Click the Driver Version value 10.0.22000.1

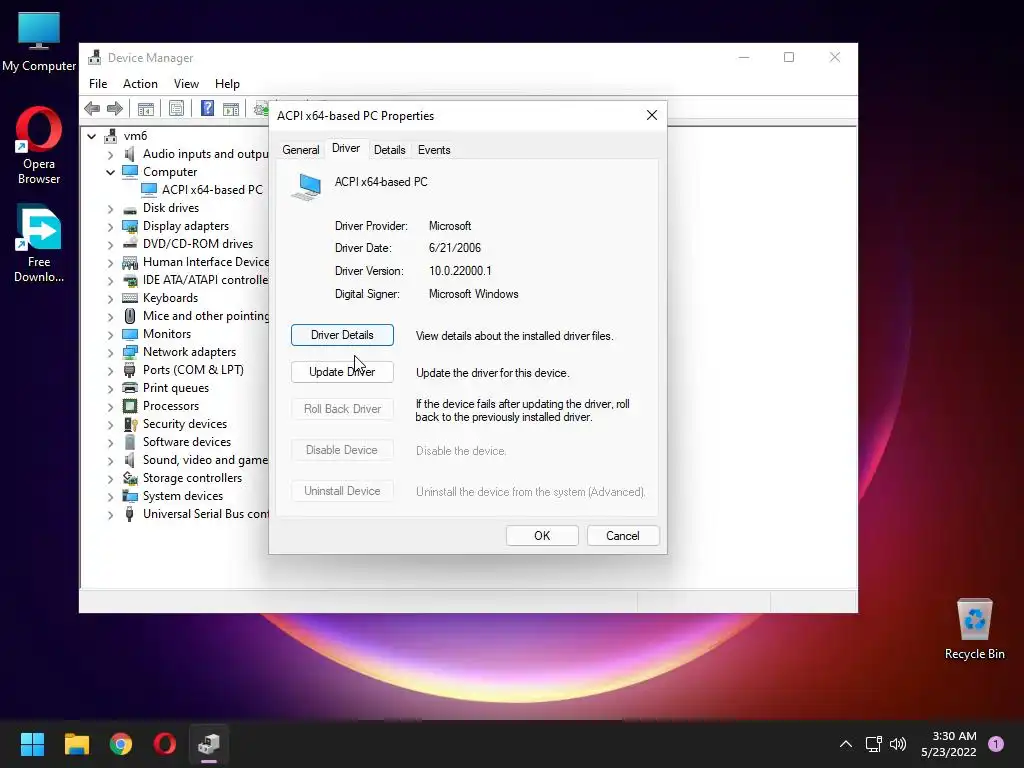(460, 271)
